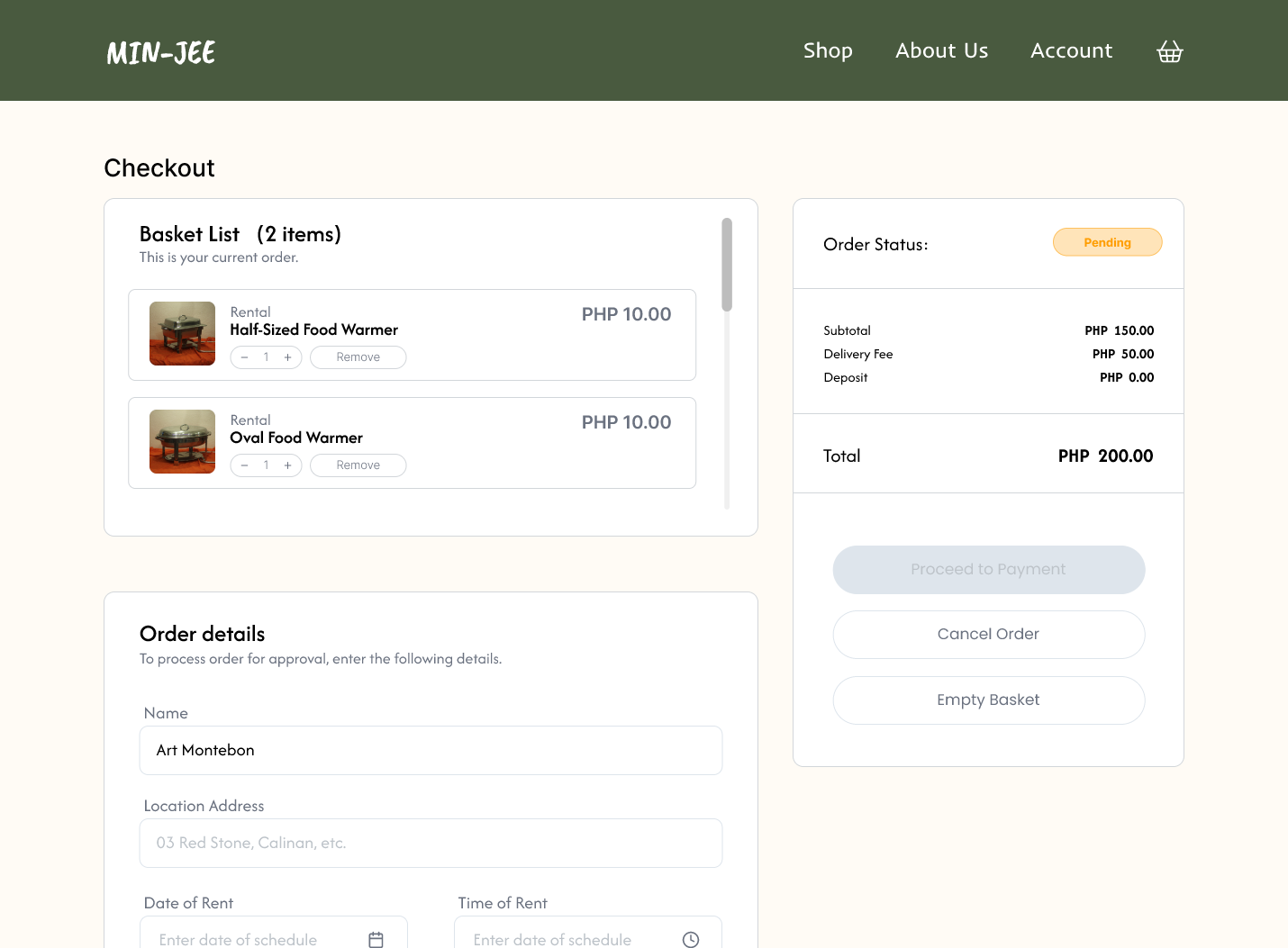1288x948 pixels.
Task: Click the MIN-JEE logo
Action: point(161,52)
